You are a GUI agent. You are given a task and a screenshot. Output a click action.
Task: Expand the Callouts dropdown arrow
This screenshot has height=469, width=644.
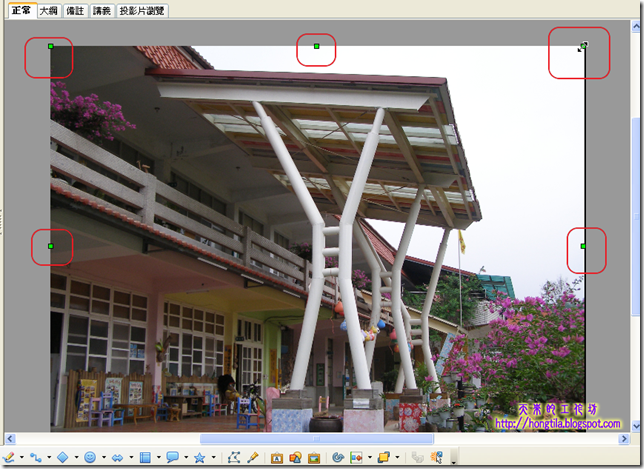[x=186, y=457]
